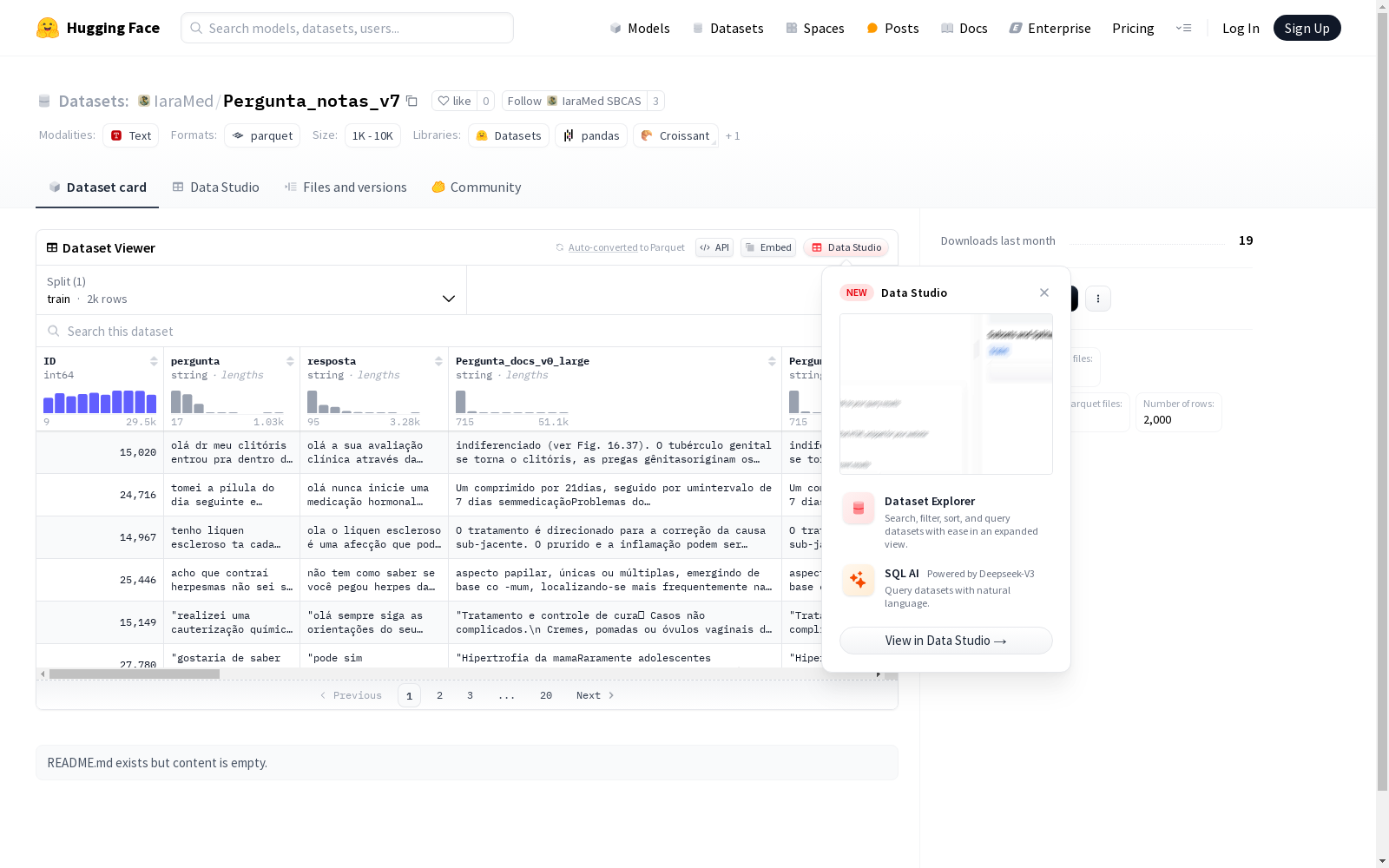The height and width of the screenshot is (868, 1389).
Task: Click the page 1 button
Action: tap(409, 695)
